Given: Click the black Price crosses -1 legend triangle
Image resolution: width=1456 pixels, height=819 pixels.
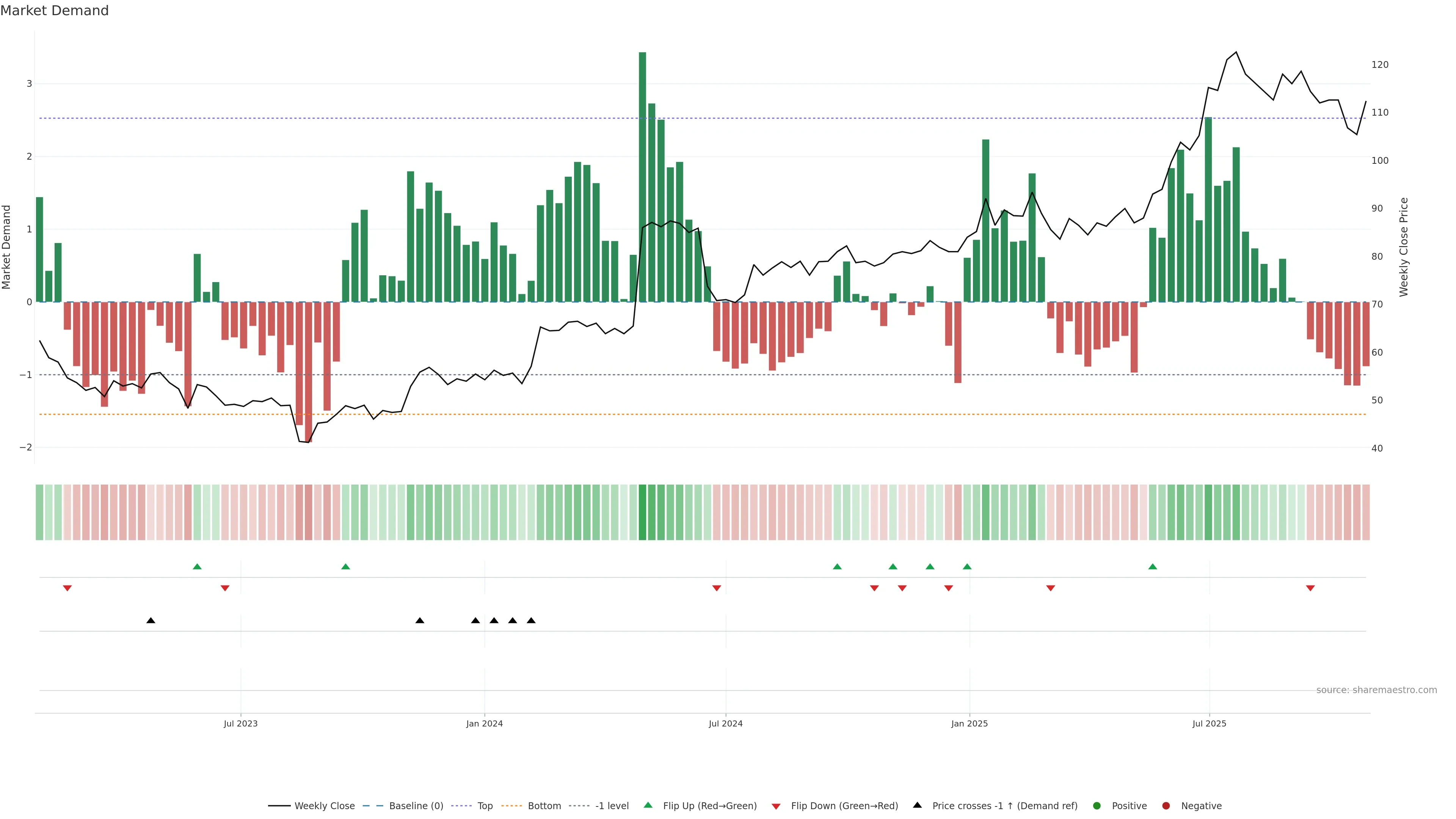Looking at the screenshot, I should 917,805.
